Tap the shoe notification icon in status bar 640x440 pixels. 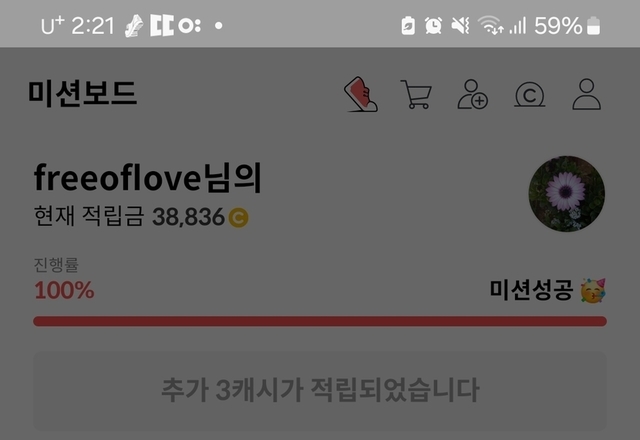(x=134, y=26)
